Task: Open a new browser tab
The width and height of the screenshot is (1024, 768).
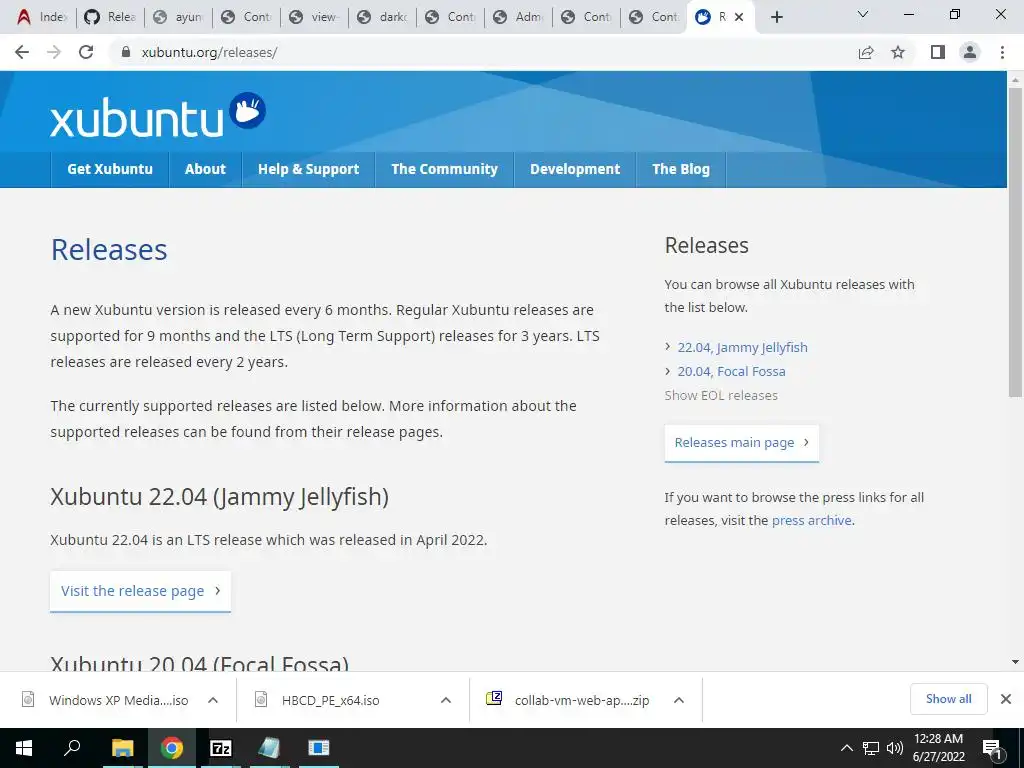Action: pos(776,17)
